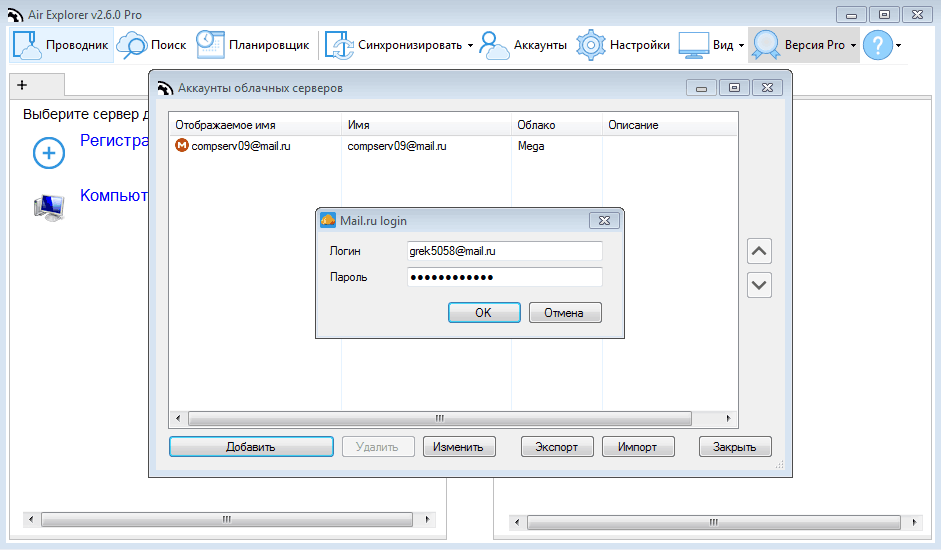Click accounts list scrollbar right arrow
Screen dimensions: 941x550
[729, 418]
